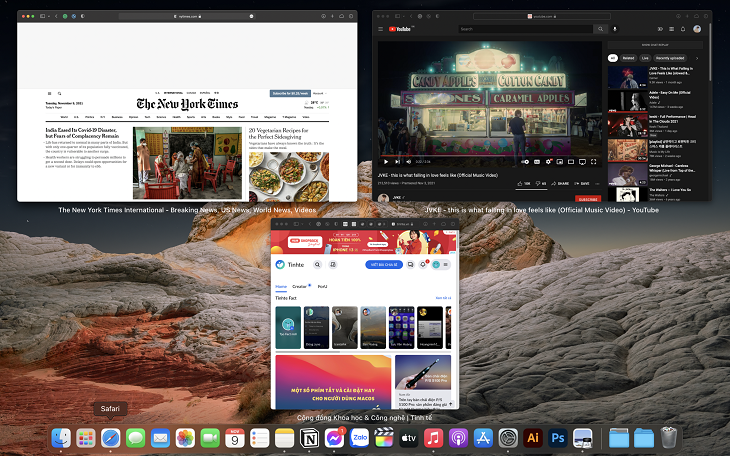This screenshot has height=456, width=730.
Task: Open Launchpad in the Dock
Action: pyautogui.click(x=86, y=438)
